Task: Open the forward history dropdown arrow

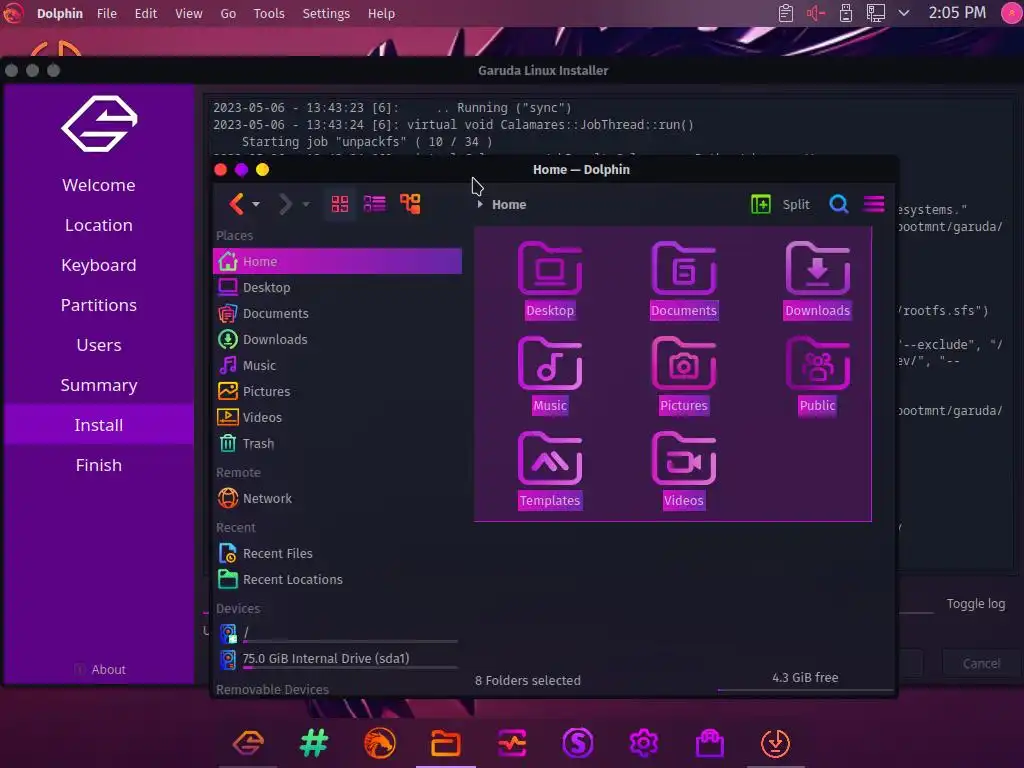Action: tap(306, 204)
